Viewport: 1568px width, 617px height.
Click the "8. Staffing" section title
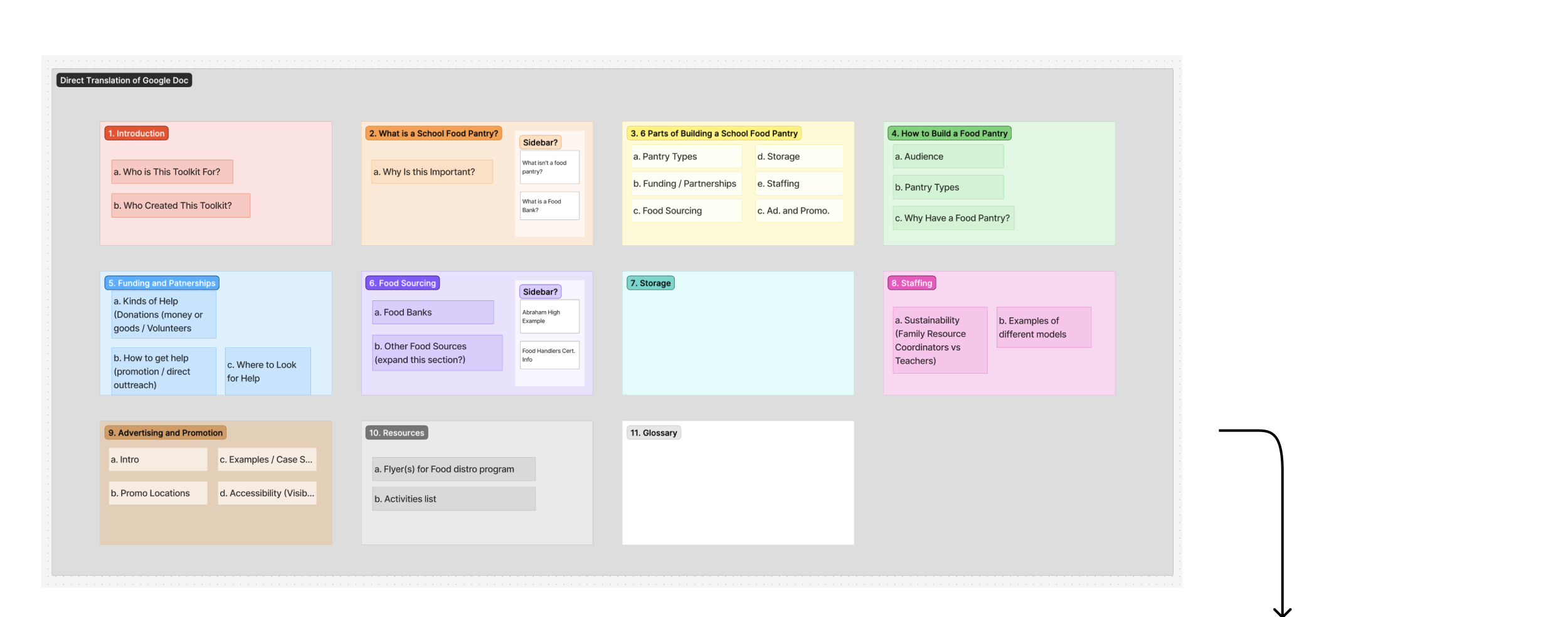(x=911, y=283)
